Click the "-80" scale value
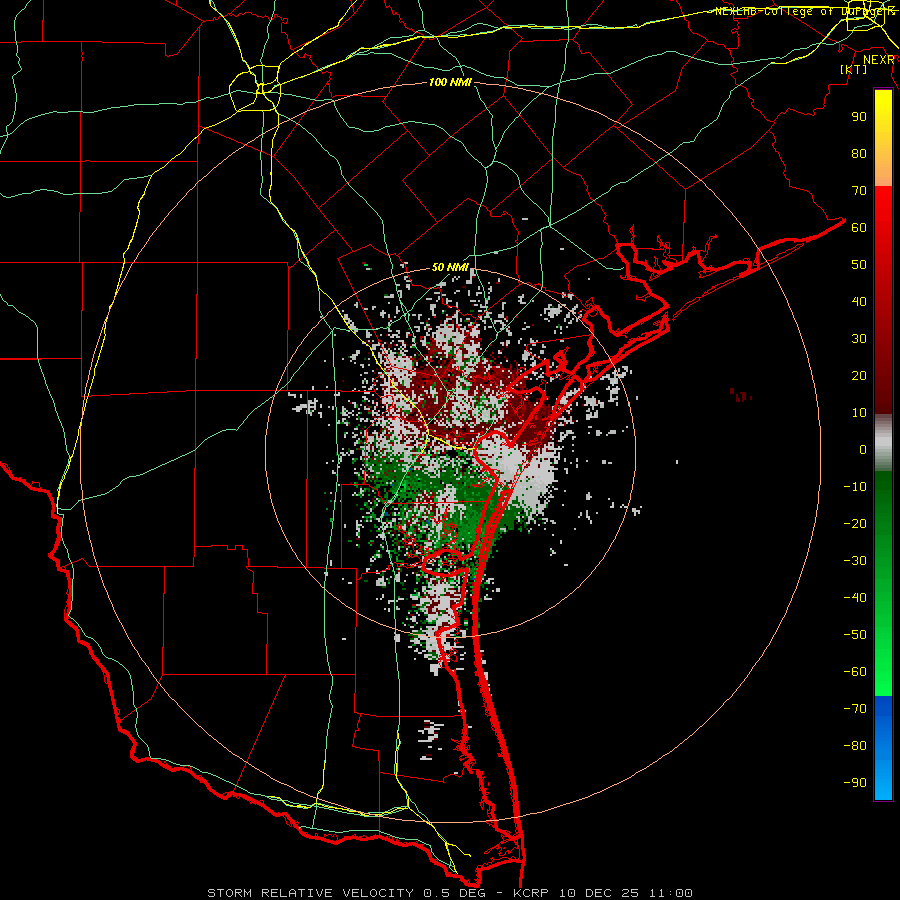This screenshot has height=900, width=900. tap(855, 746)
